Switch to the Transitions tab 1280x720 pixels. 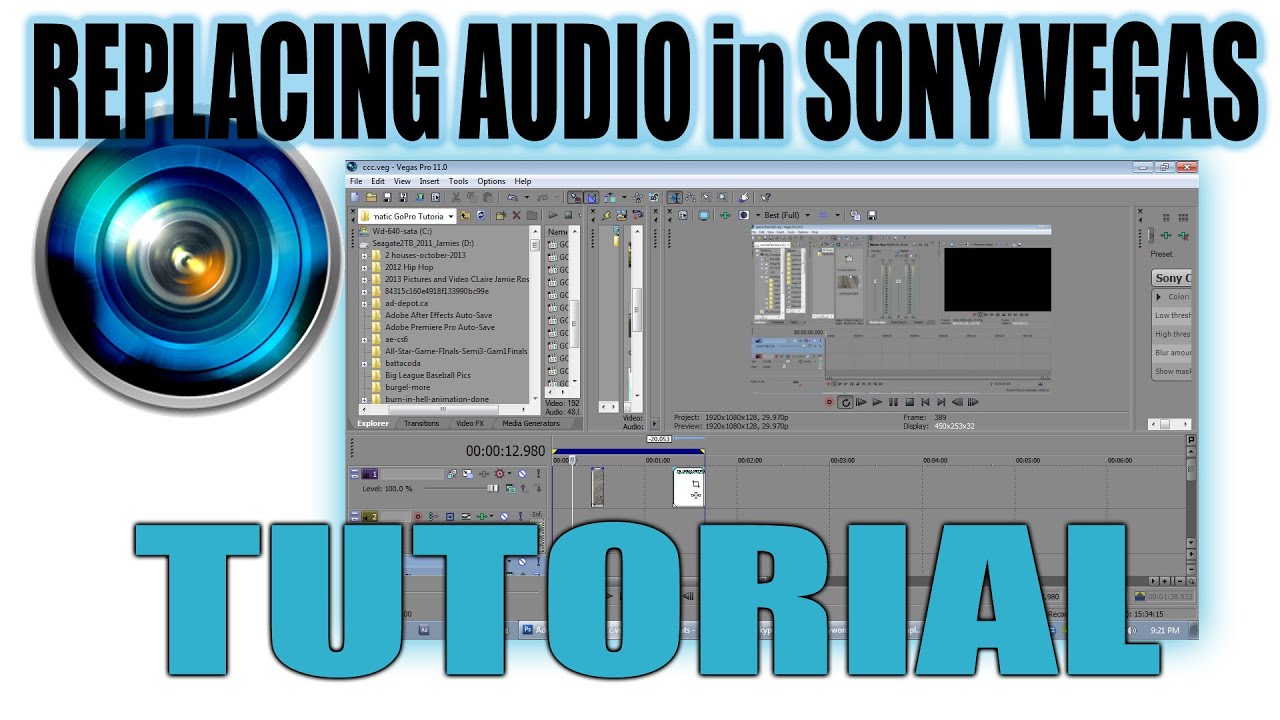click(421, 423)
